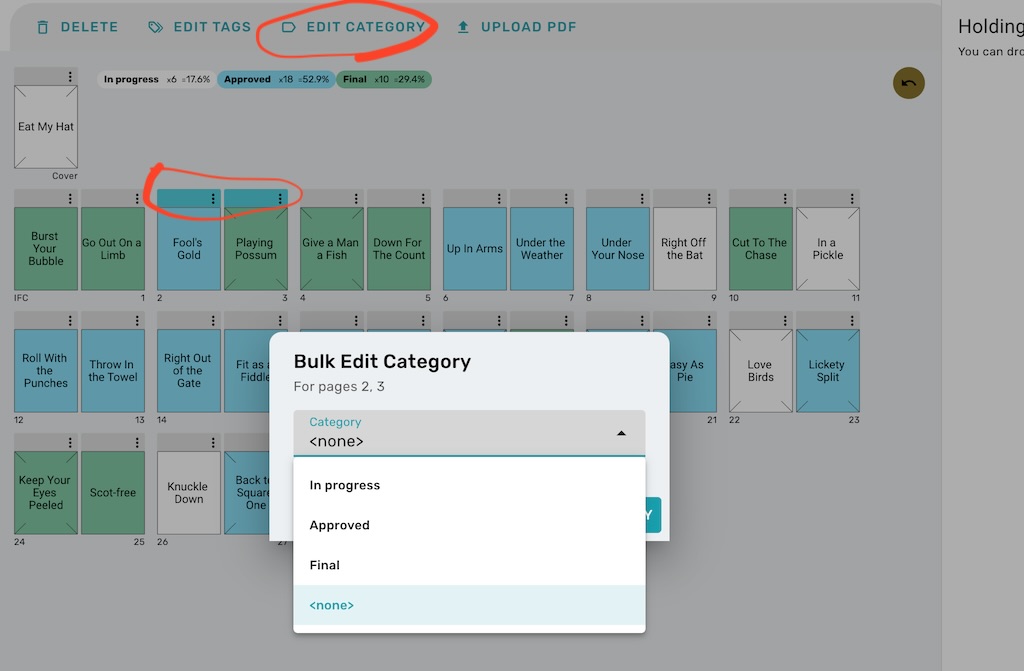Select the Cut To The Chase page thumbnail

[x=760, y=250]
